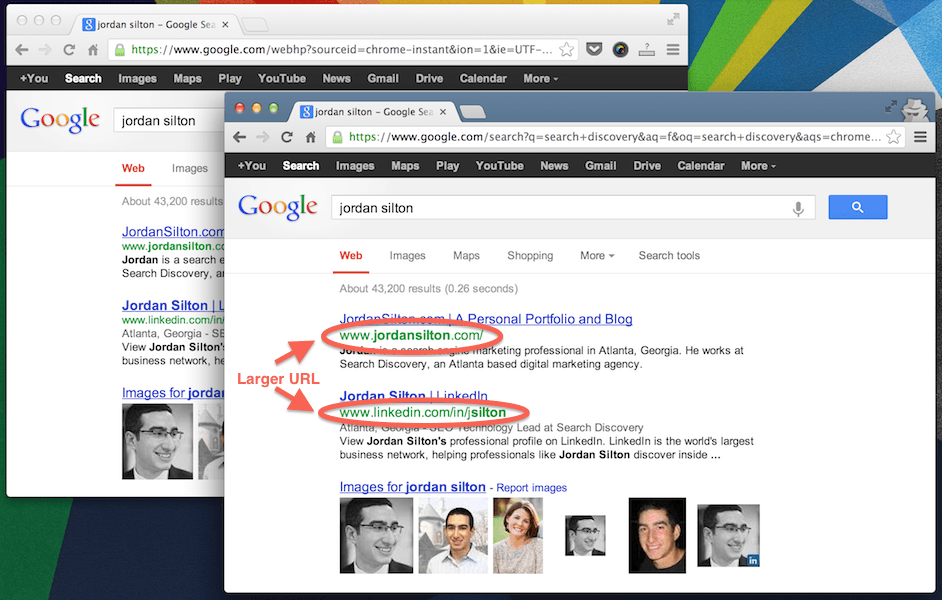View the front window's green padlock site info

(338, 137)
